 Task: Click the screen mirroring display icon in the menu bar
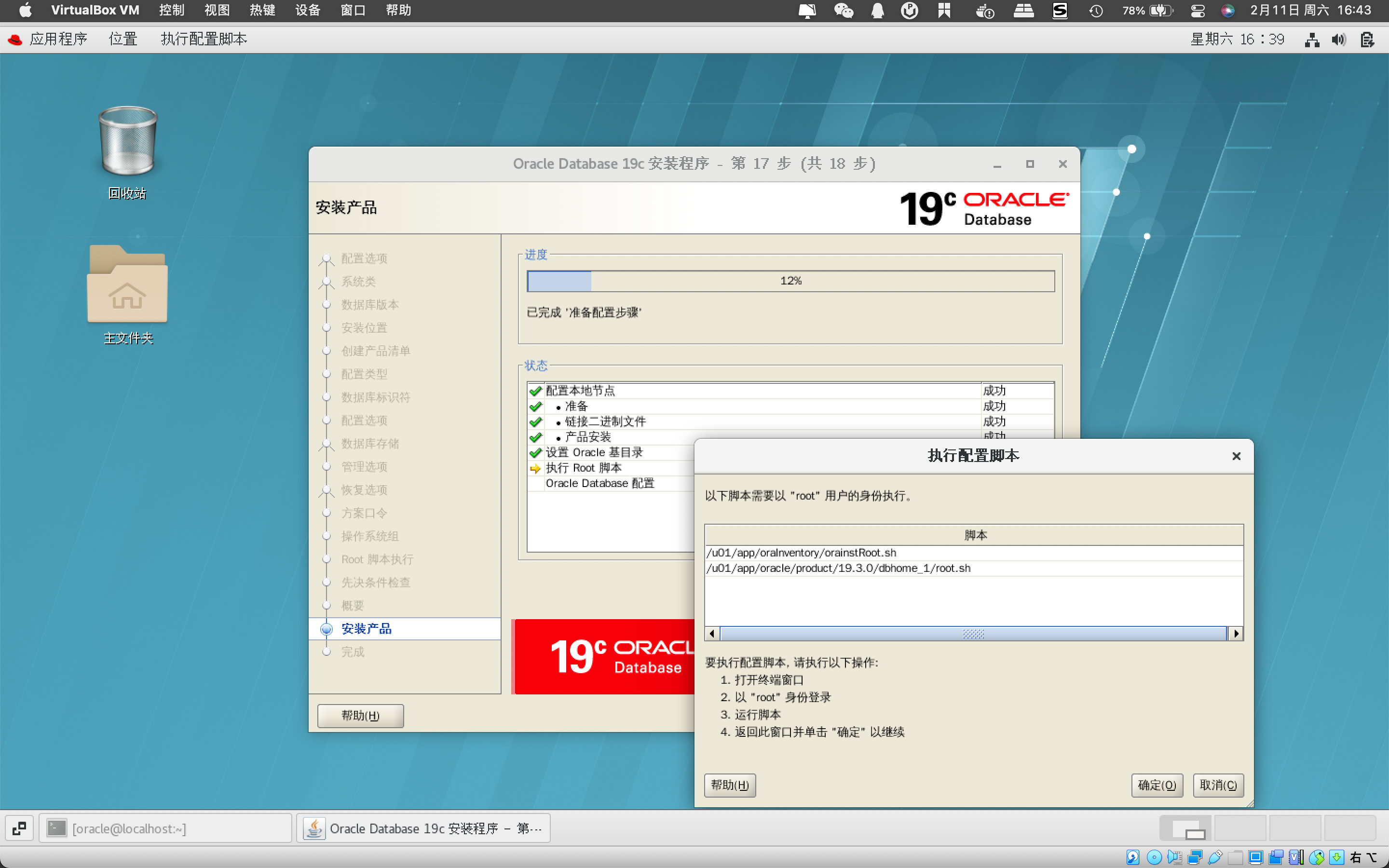pos(807,10)
